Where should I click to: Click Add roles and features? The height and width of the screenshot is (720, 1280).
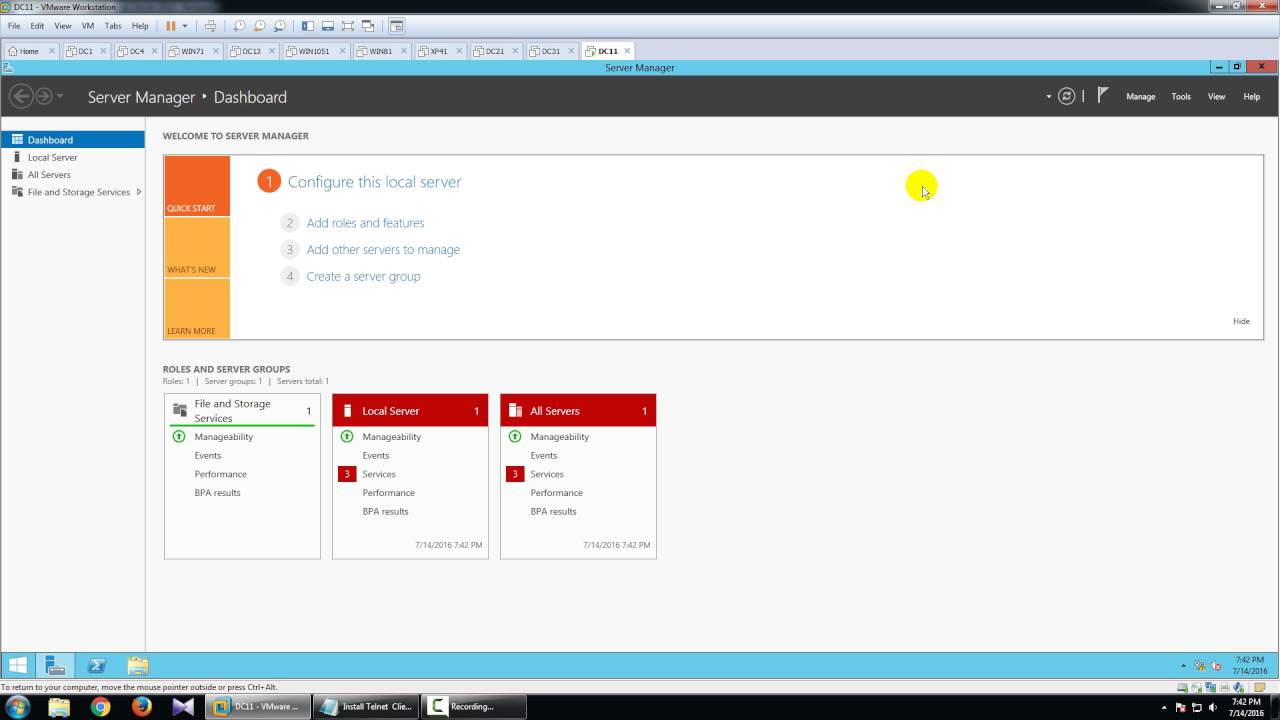pyautogui.click(x=365, y=223)
